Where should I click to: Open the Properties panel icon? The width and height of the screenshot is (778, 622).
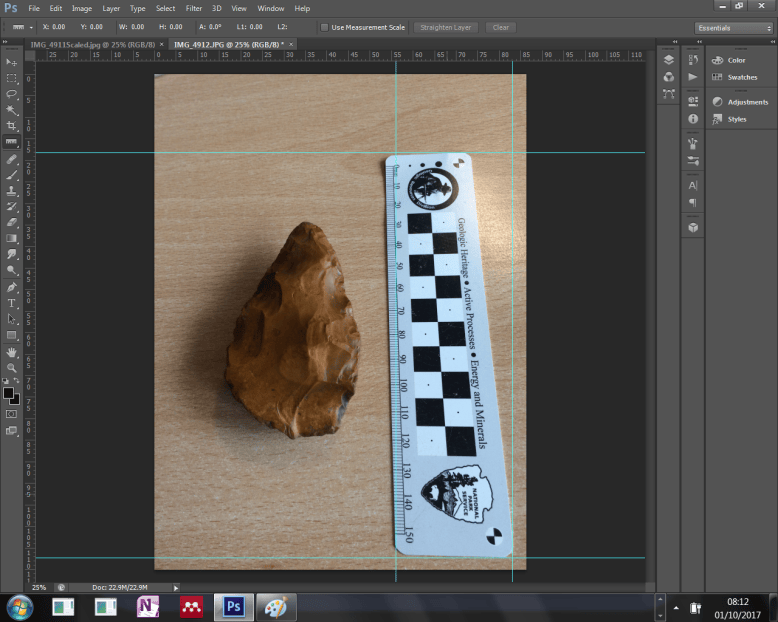693,101
